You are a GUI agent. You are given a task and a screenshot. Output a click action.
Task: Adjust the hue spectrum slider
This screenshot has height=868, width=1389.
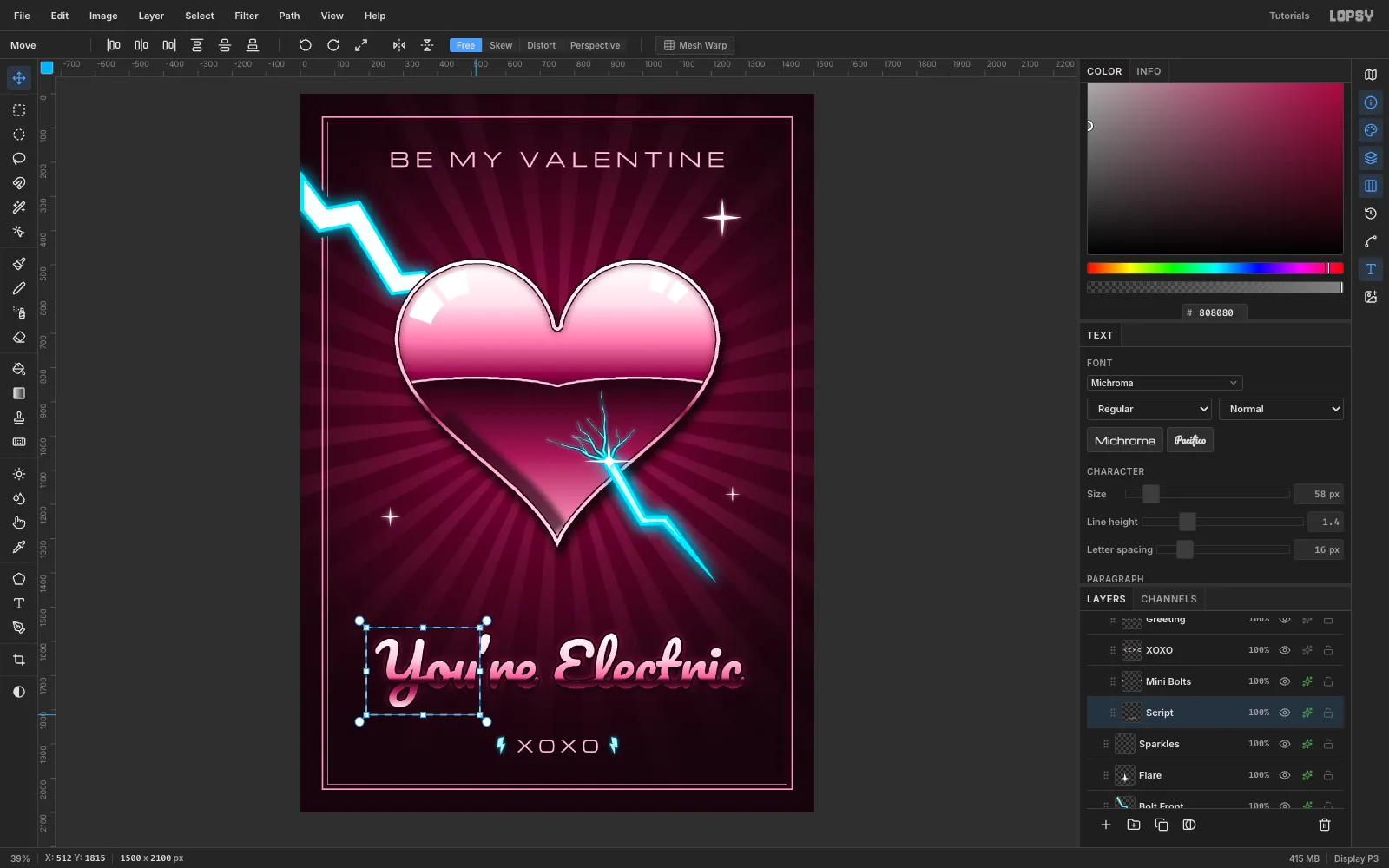click(x=1215, y=268)
